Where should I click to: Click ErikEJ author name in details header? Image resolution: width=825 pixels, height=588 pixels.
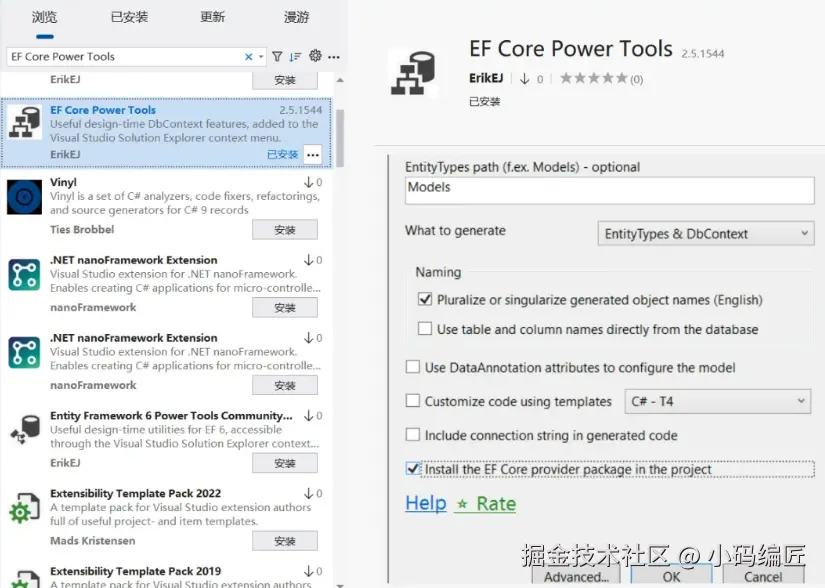point(486,78)
